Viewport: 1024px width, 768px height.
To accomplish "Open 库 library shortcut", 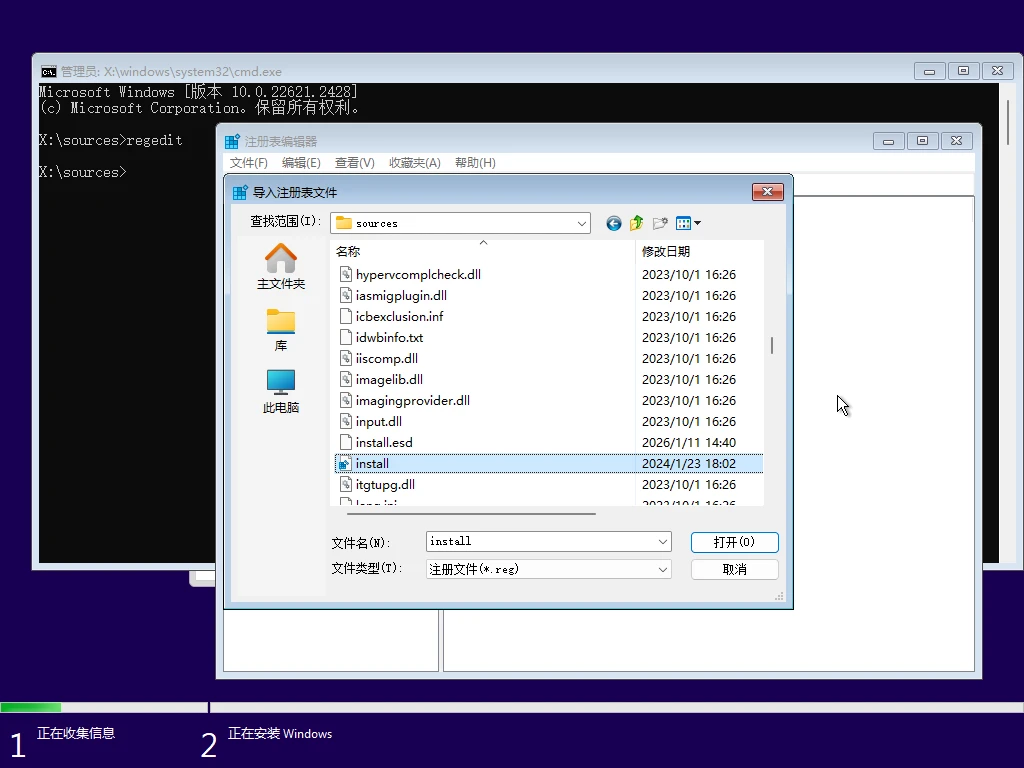I will (281, 330).
